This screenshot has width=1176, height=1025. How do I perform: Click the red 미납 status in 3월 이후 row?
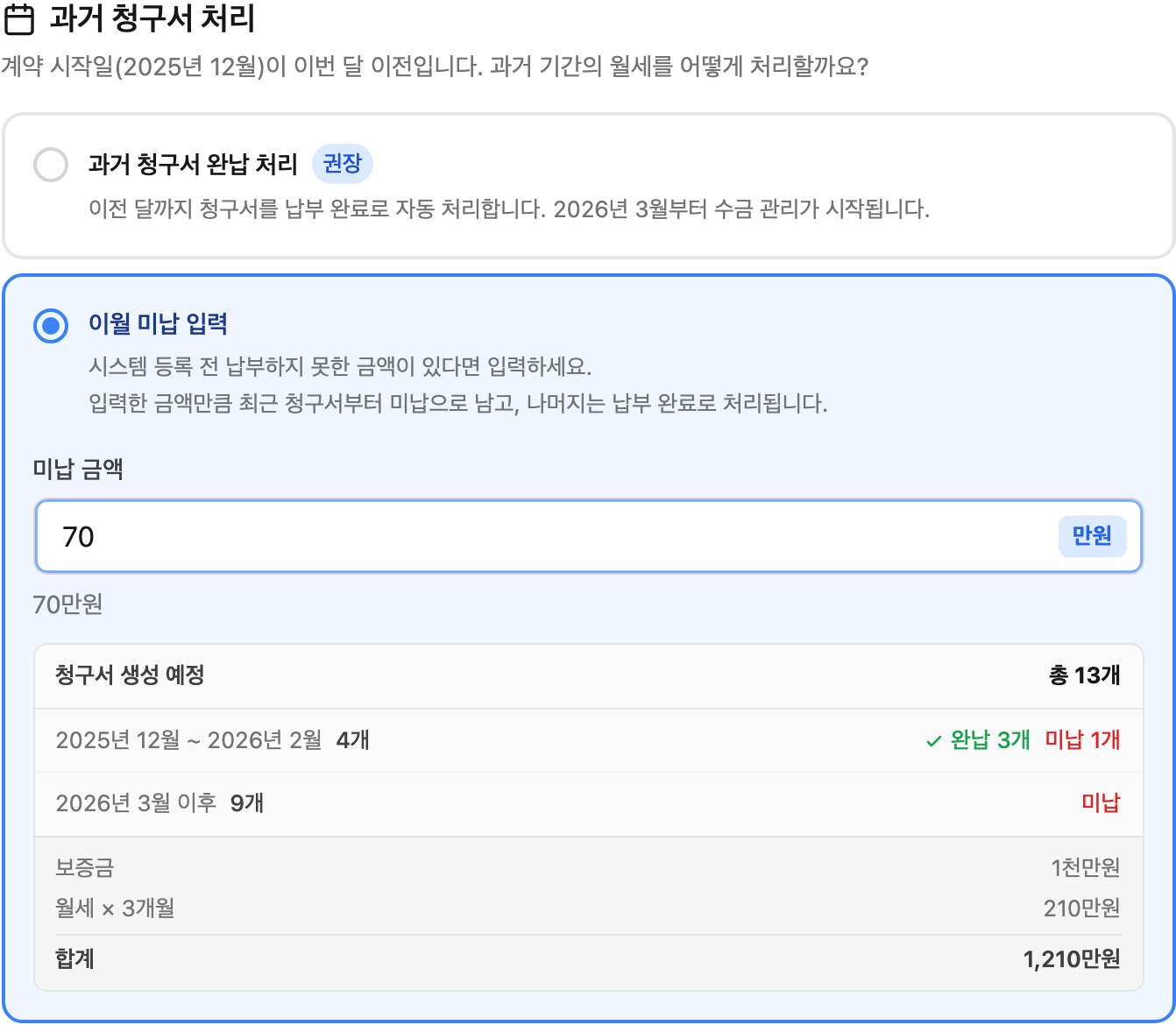point(1102,803)
